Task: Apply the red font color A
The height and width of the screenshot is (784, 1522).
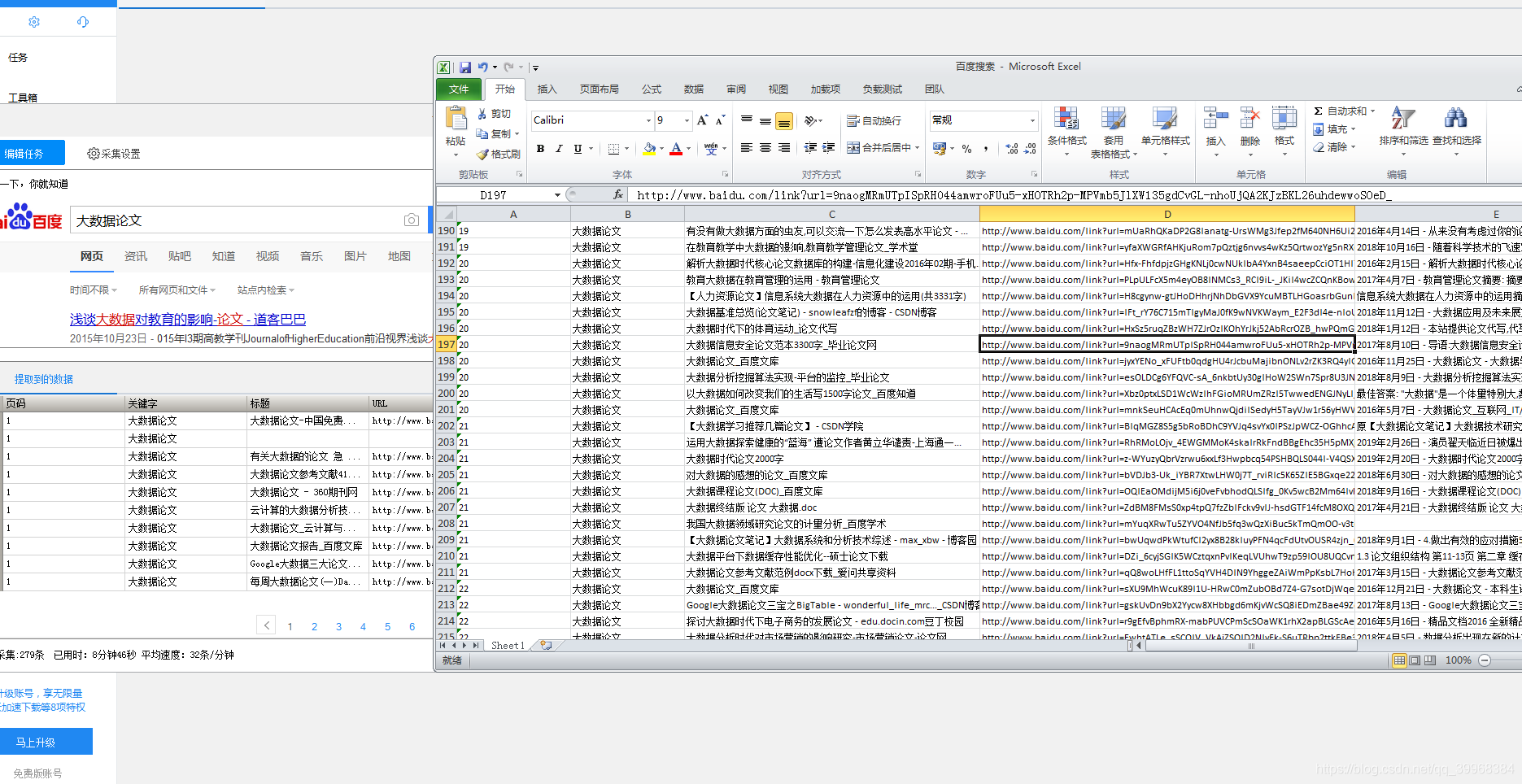Action: pyautogui.click(x=676, y=149)
